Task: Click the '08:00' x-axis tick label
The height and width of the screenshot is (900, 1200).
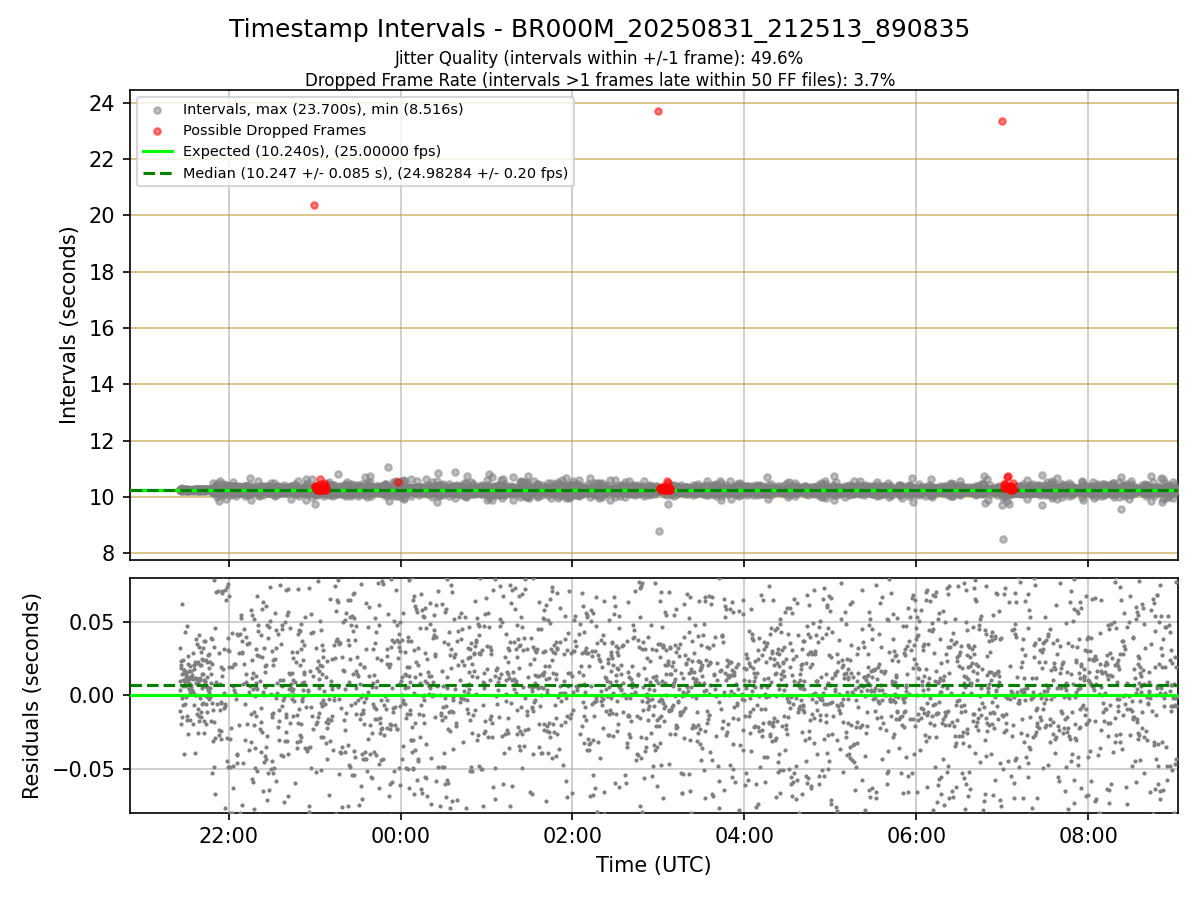Action: [1088, 836]
